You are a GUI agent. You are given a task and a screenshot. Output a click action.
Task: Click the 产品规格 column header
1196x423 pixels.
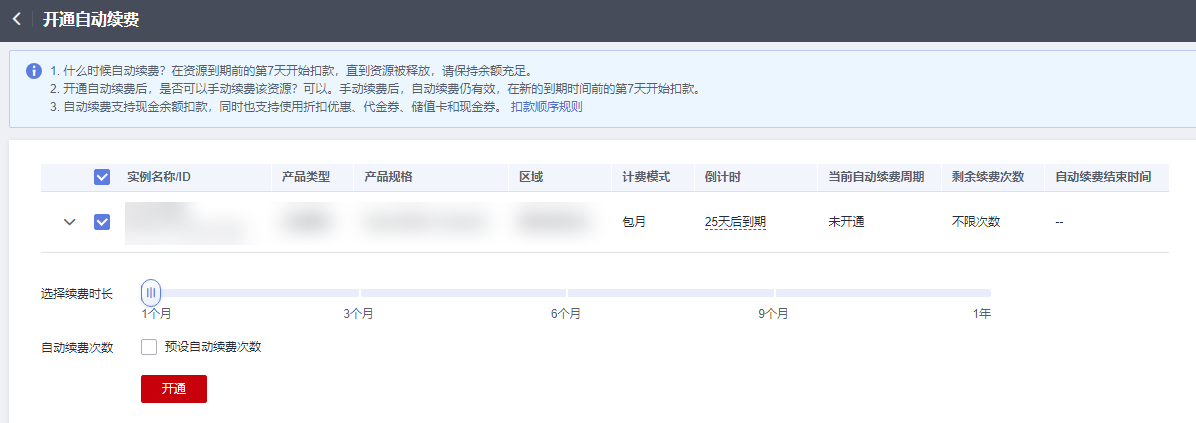[388, 177]
